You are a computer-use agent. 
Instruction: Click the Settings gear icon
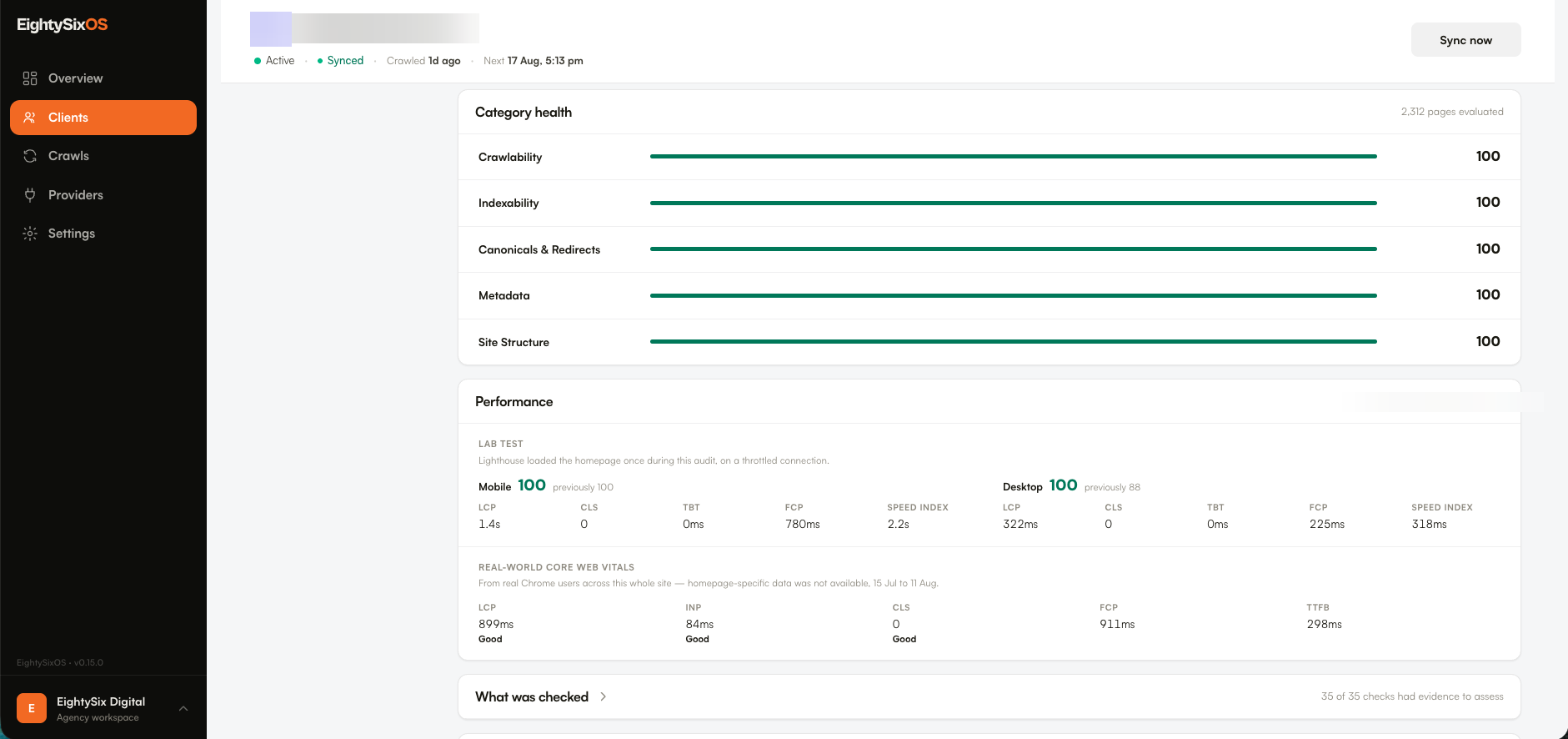point(30,234)
